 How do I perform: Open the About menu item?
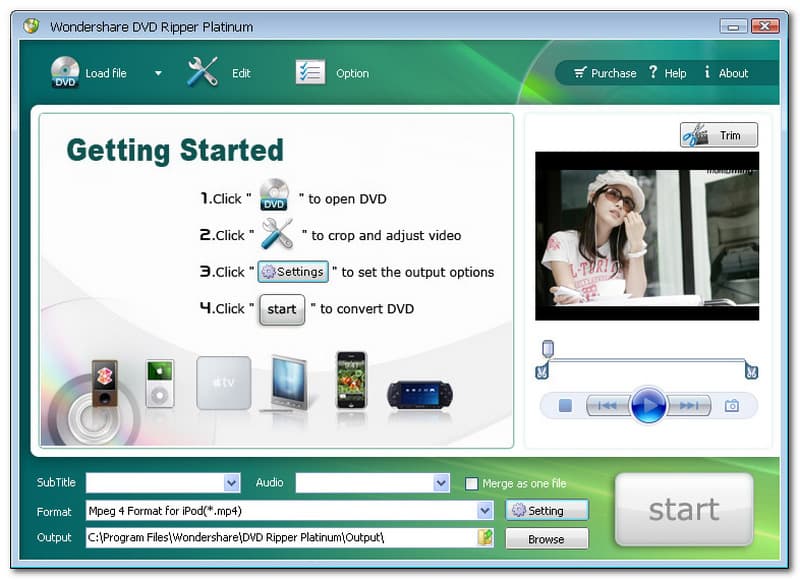tap(726, 73)
